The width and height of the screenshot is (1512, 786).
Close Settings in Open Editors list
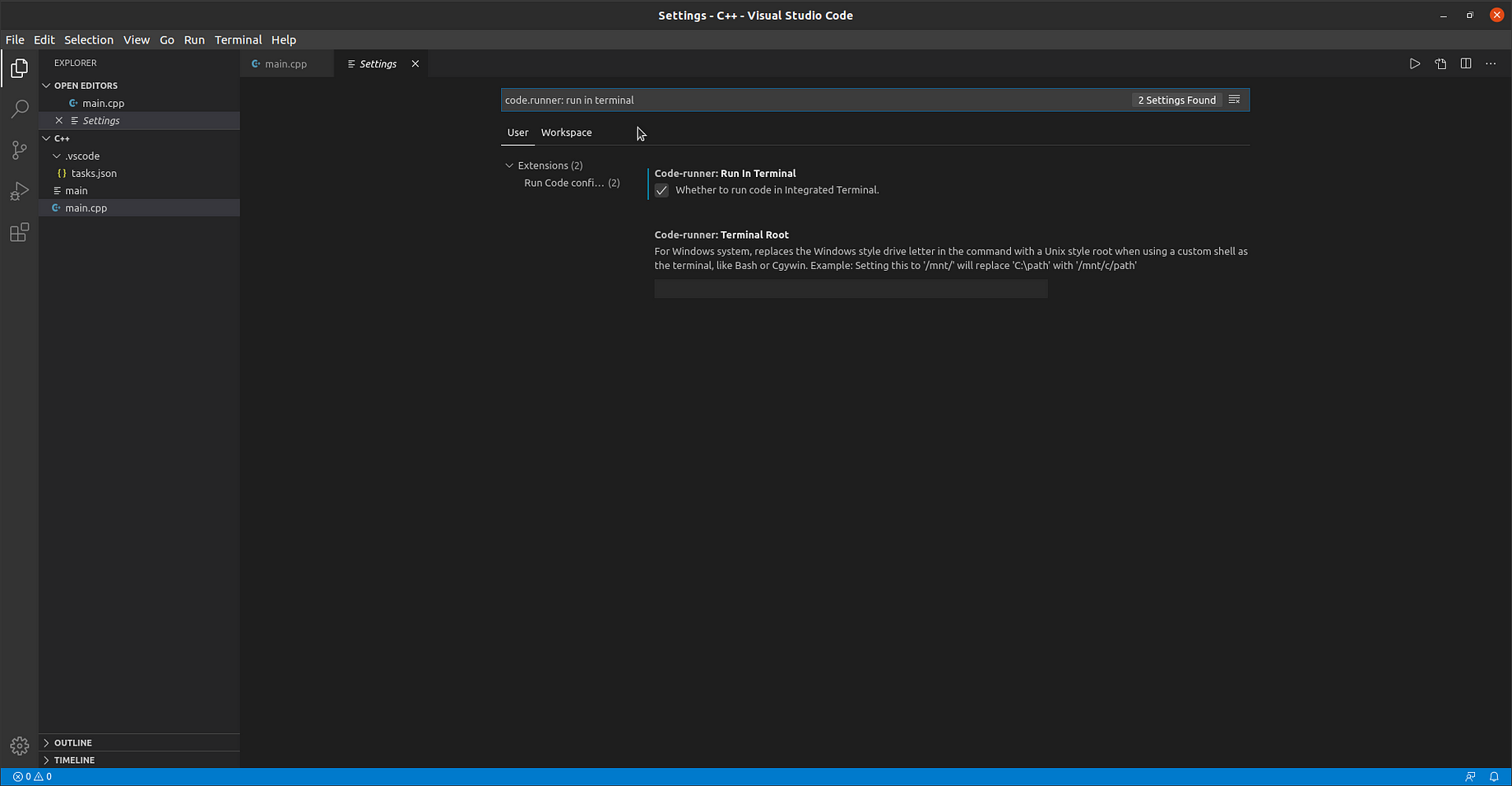58,120
